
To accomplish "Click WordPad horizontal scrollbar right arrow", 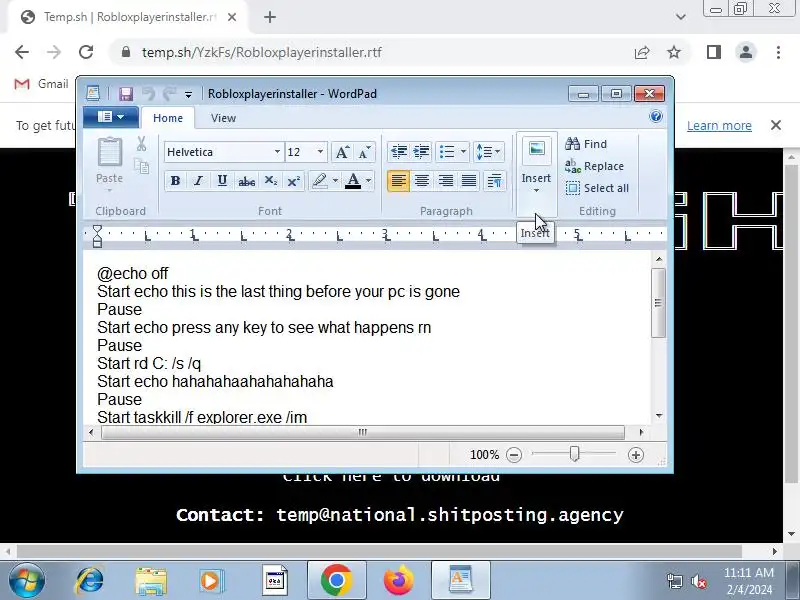I will click(x=641, y=433).
